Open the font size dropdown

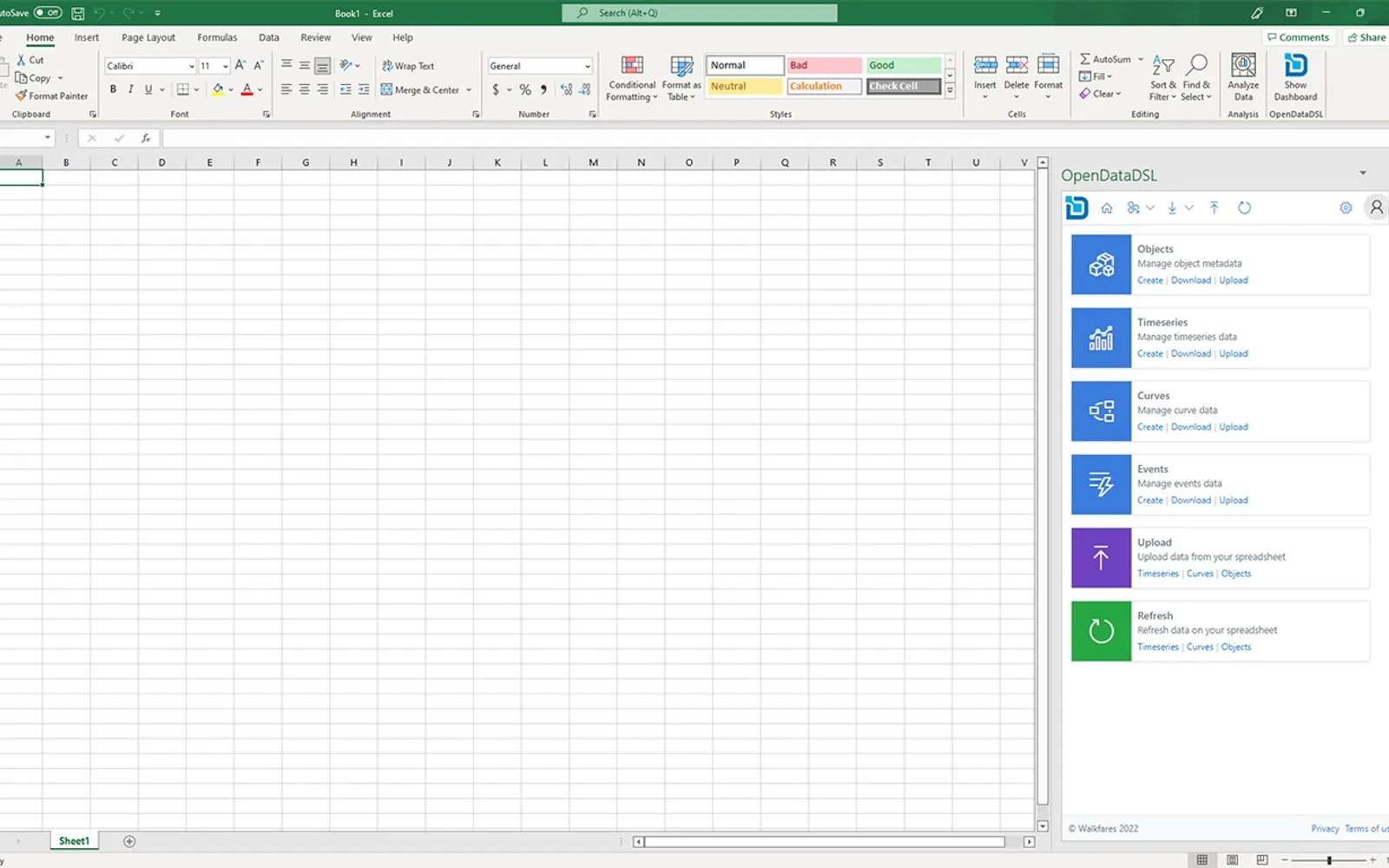point(225,66)
